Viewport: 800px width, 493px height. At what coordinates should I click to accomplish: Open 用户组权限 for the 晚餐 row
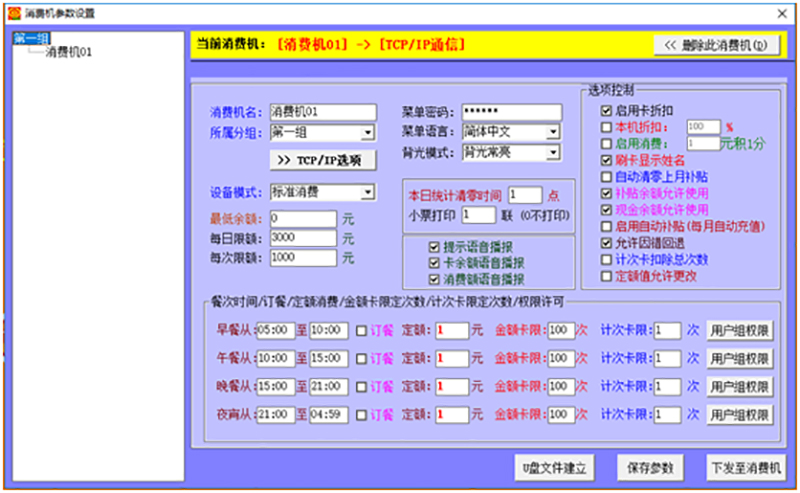pyautogui.click(x=740, y=387)
